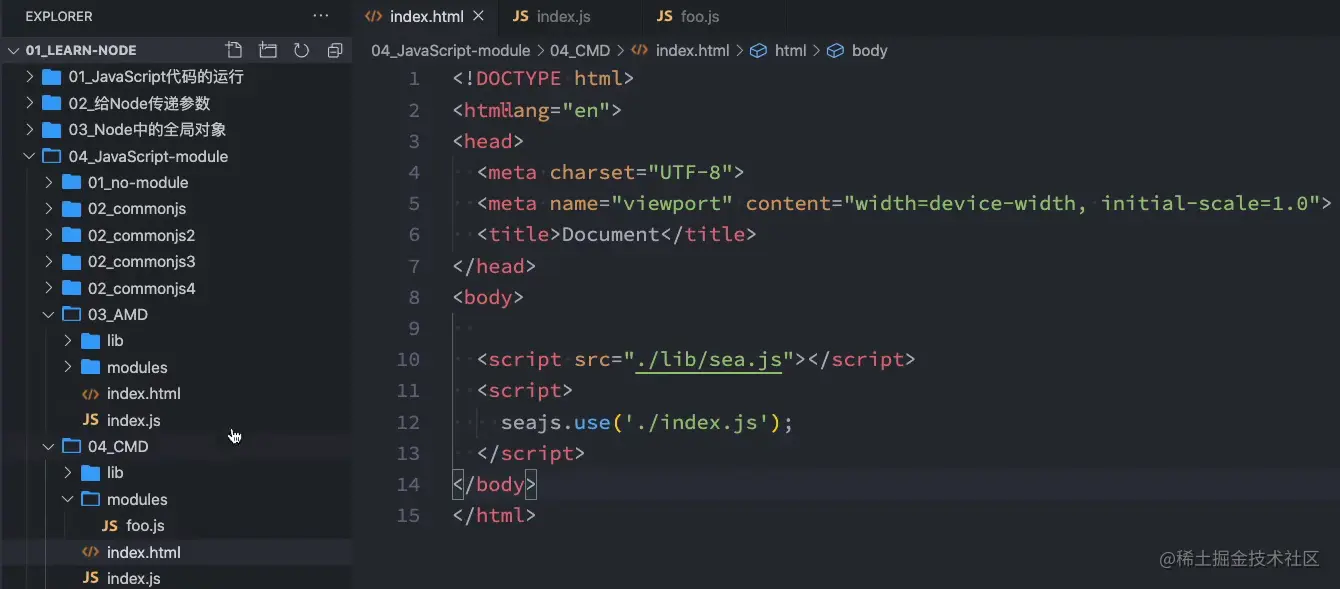Open the Explorer more actions ellipsis menu
Image resolution: width=1340 pixels, height=589 pixels.
click(x=321, y=16)
